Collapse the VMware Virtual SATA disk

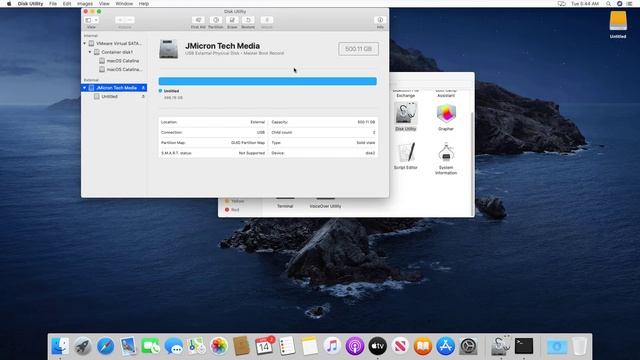click(85, 43)
